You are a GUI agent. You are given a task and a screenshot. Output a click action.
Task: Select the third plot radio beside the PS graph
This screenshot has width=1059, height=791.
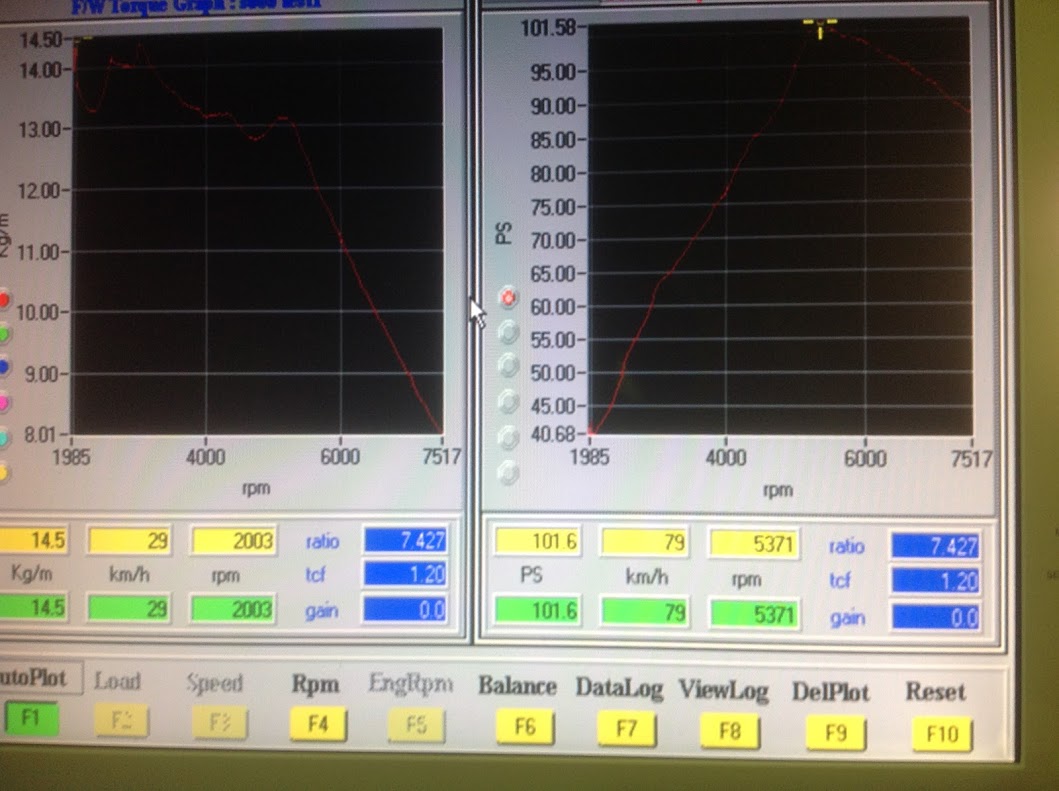point(509,365)
